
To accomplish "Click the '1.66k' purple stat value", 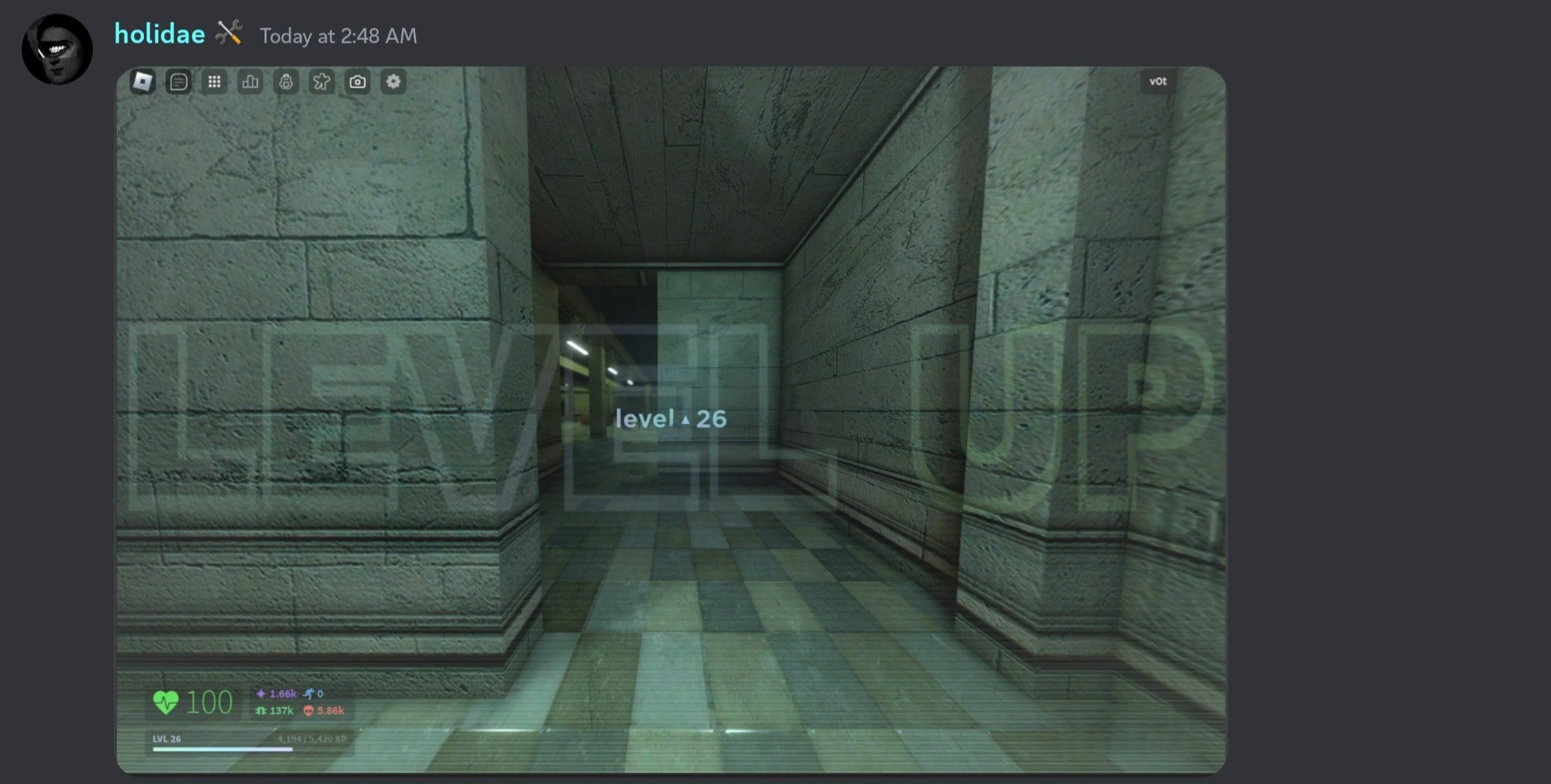I will coord(283,694).
